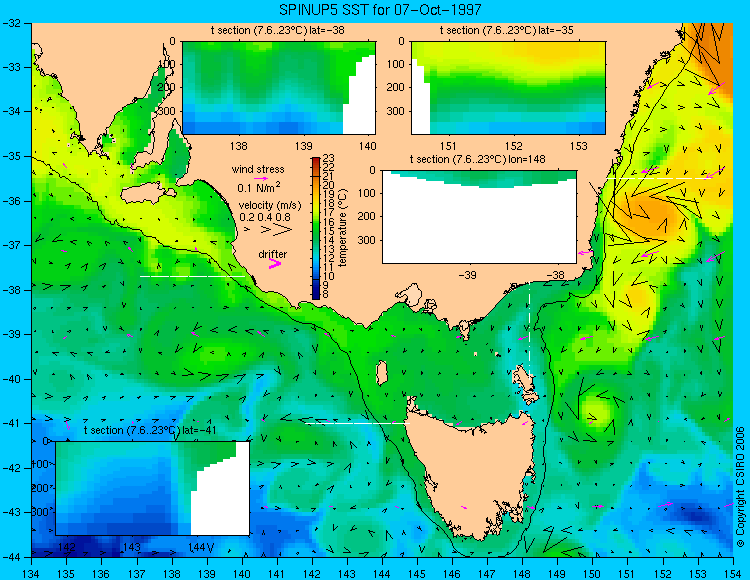Click the dark blue cold patch near 153 longitude
750x580 pixels.
(x=695, y=515)
